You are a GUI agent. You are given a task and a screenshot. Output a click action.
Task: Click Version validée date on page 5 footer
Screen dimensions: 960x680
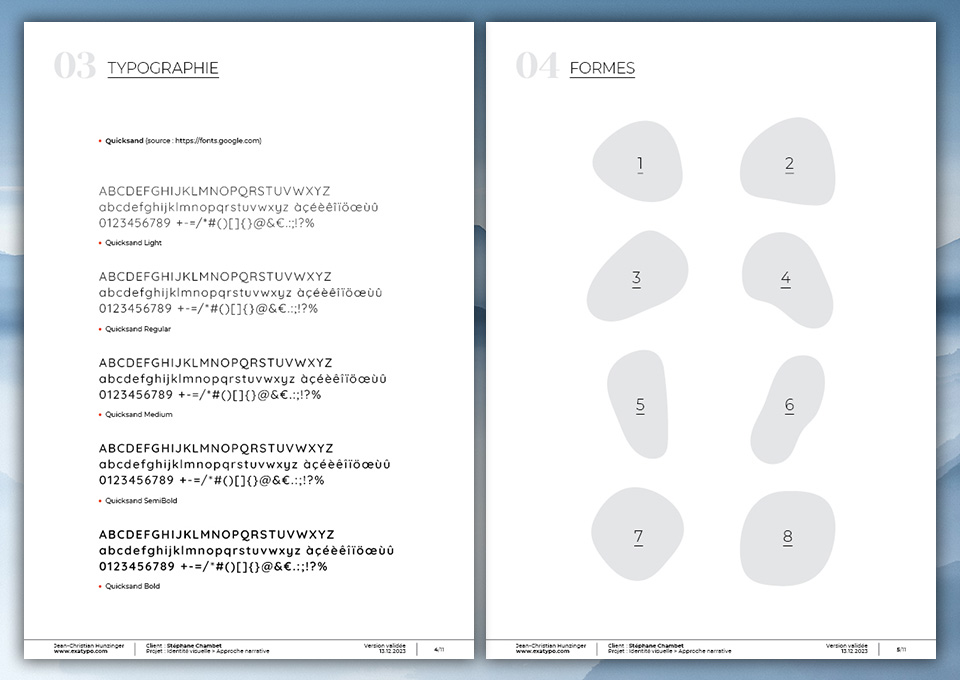(847, 648)
